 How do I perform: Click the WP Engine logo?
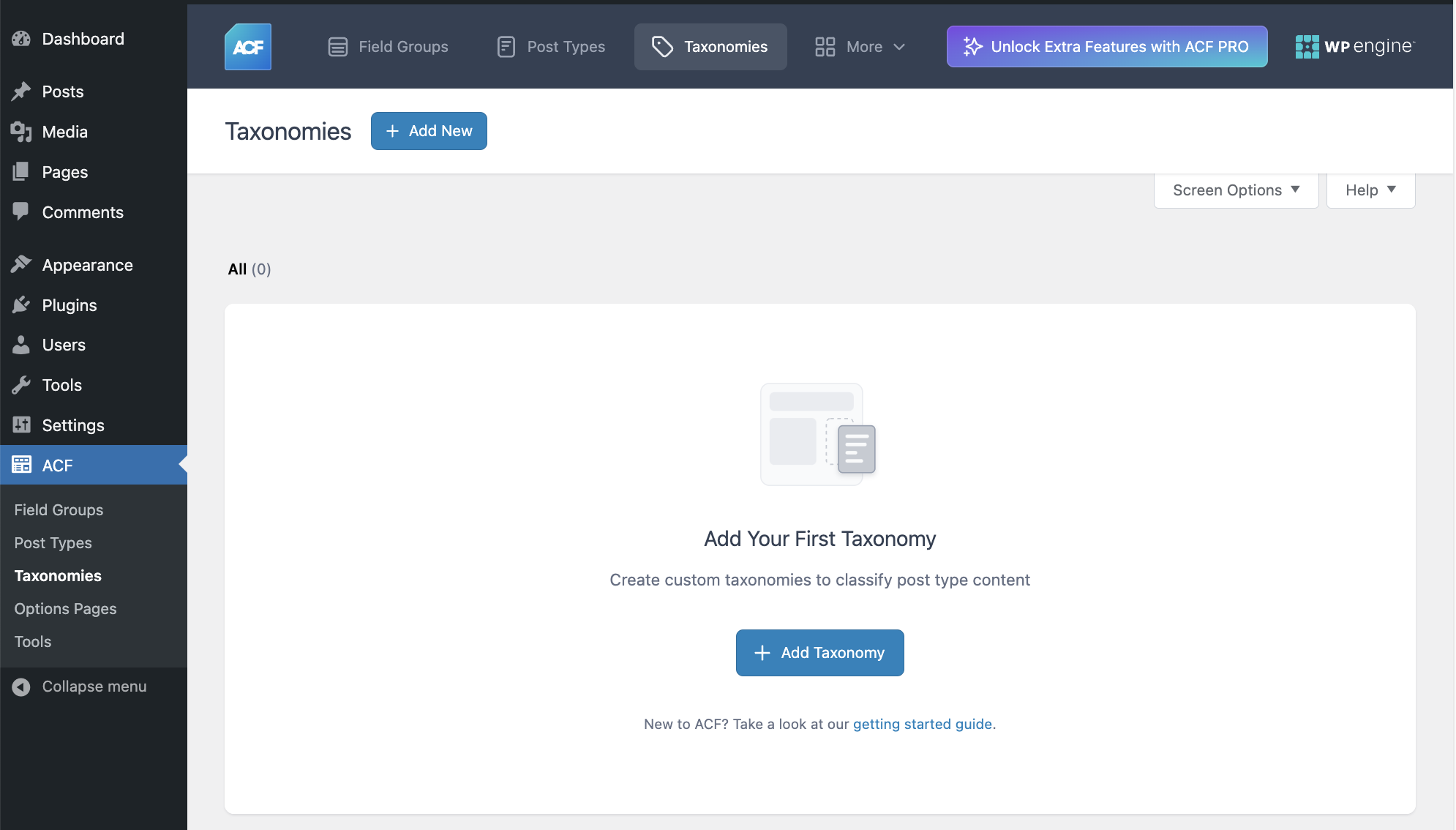click(x=1354, y=46)
